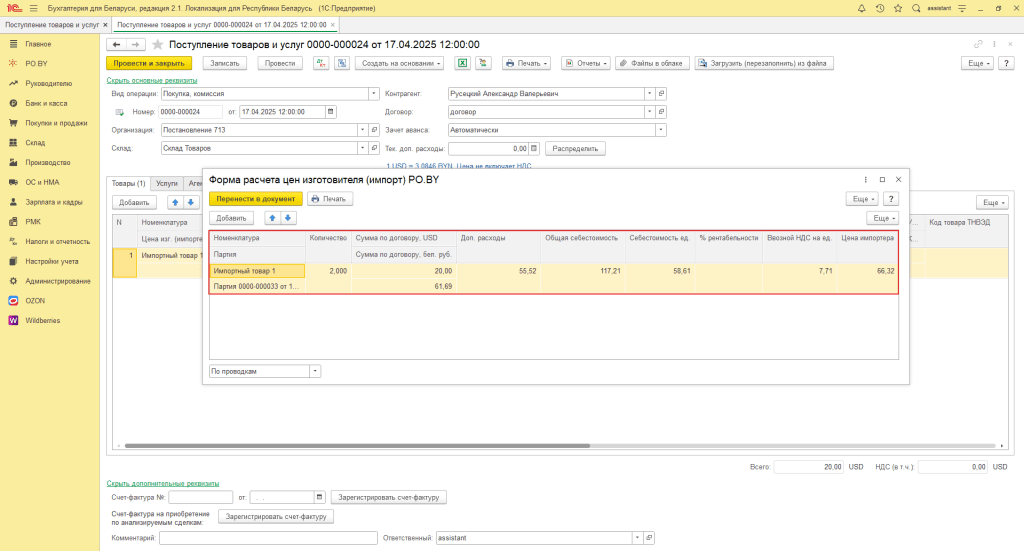Click Загрузить (перезаполнить) из файла button
This screenshot has width=1024, height=551.
pyautogui.click(x=763, y=63)
